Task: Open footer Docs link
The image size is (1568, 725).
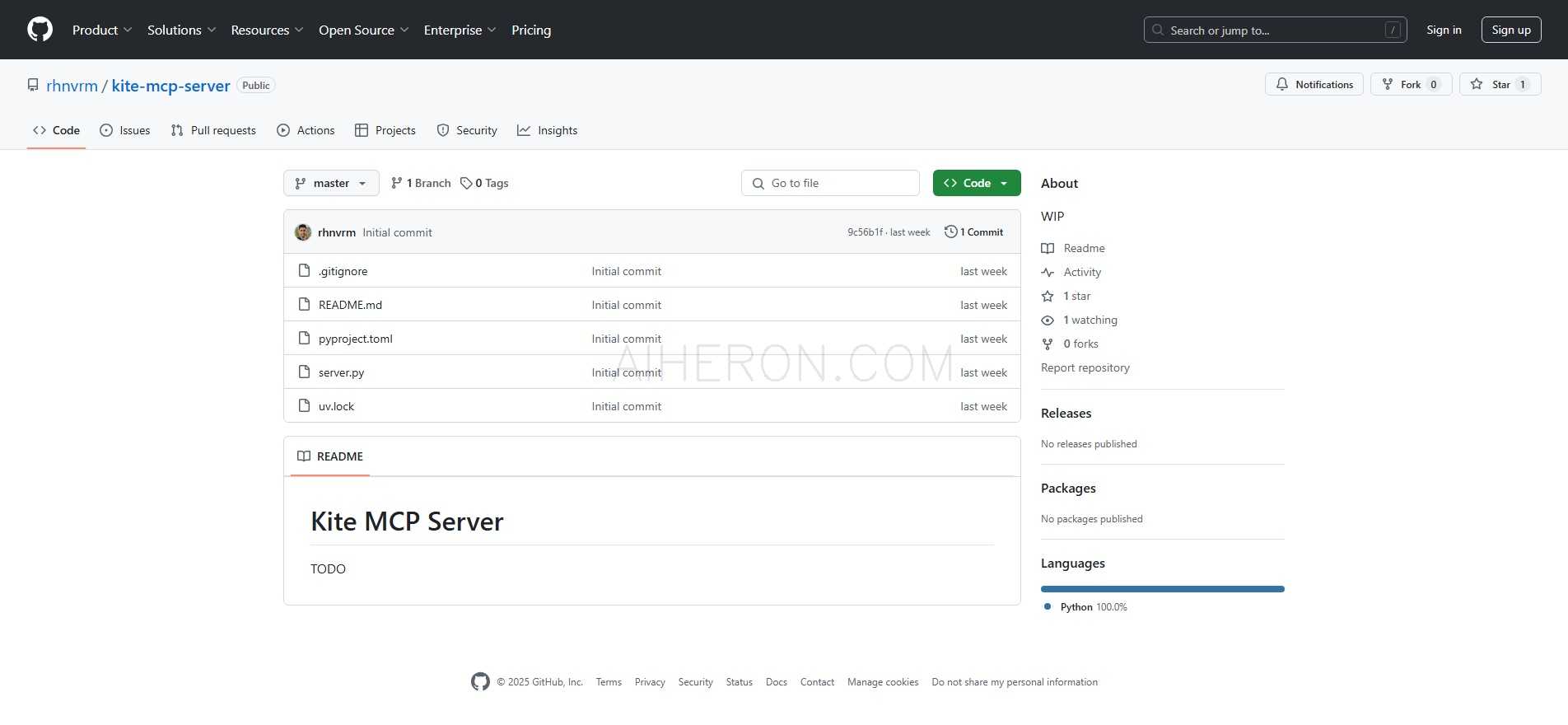Action: (x=777, y=682)
